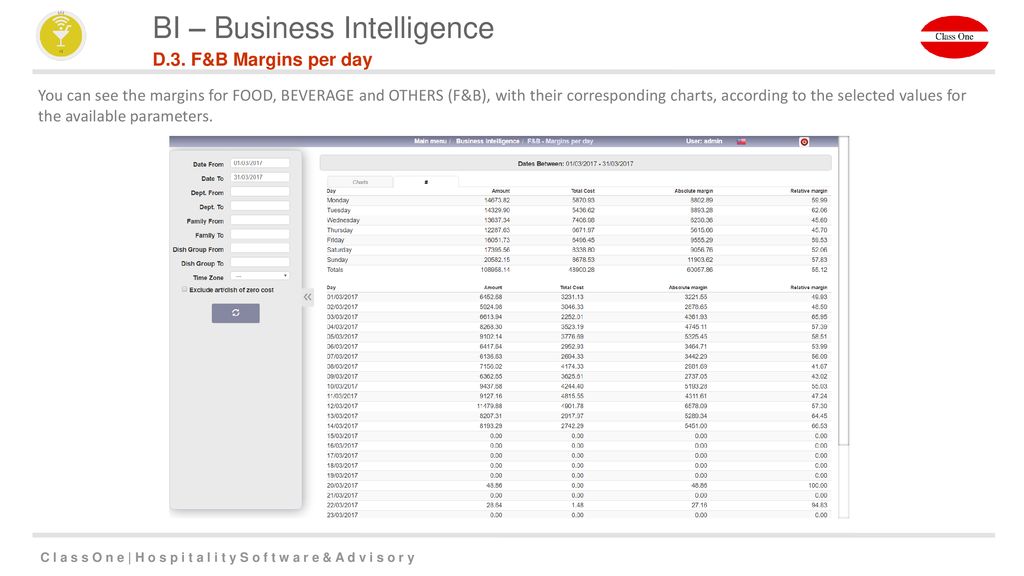
Task: Focus the Dept. From input
Action: [x=260, y=192]
